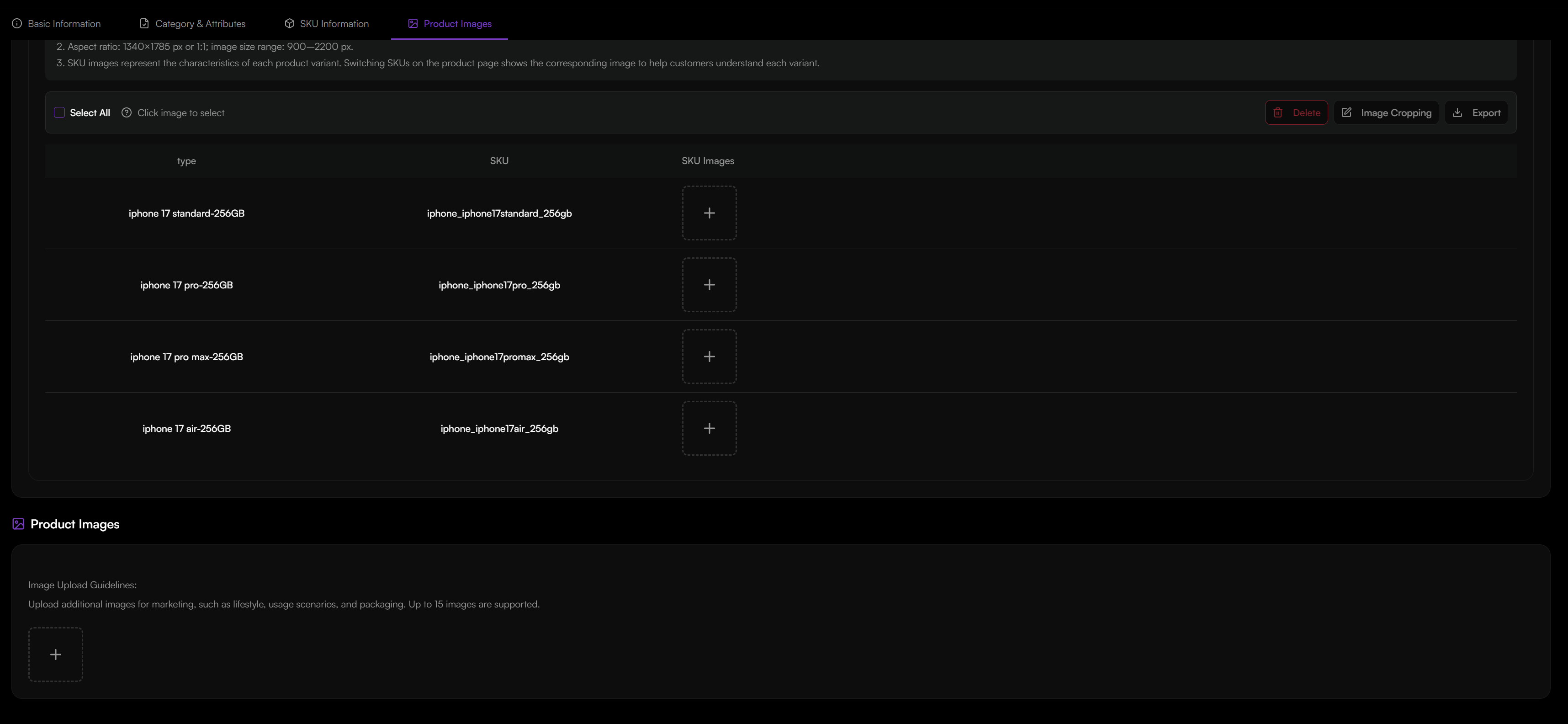Click iphone_iphone17air_256gb SKU cell

tap(499, 429)
